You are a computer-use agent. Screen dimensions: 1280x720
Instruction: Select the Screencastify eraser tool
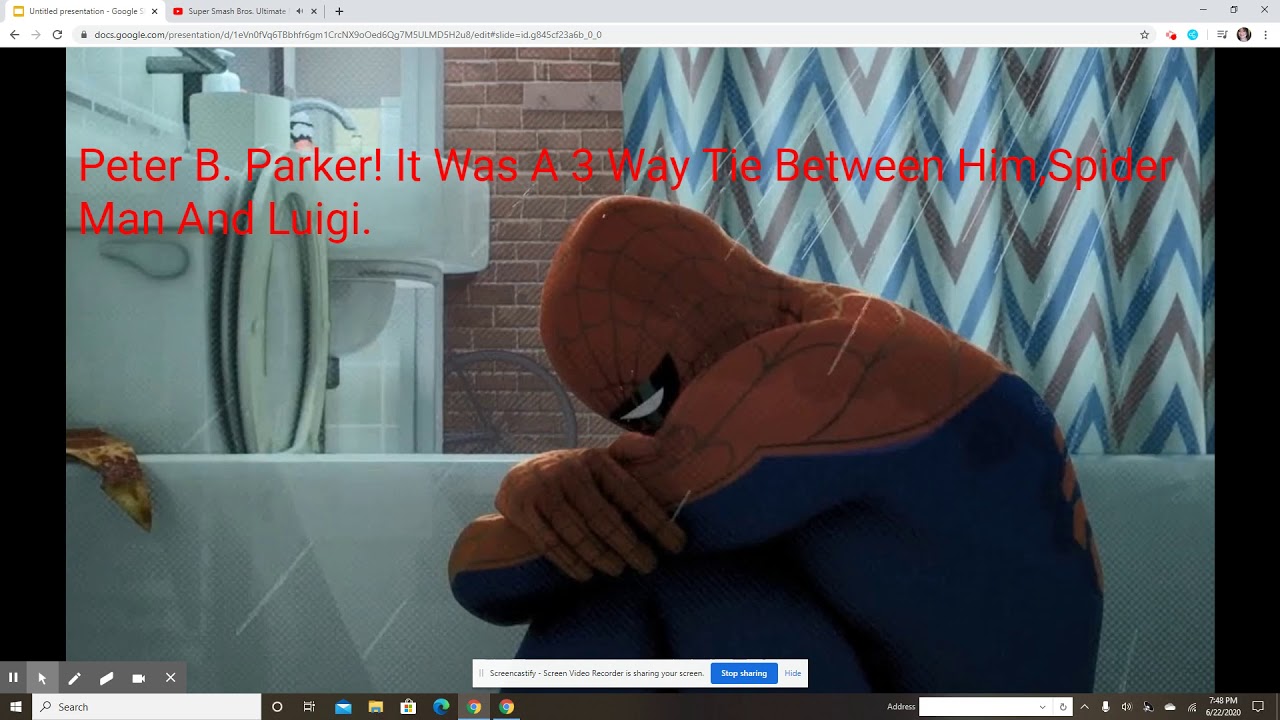pyautogui.click(x=106, y=678)
